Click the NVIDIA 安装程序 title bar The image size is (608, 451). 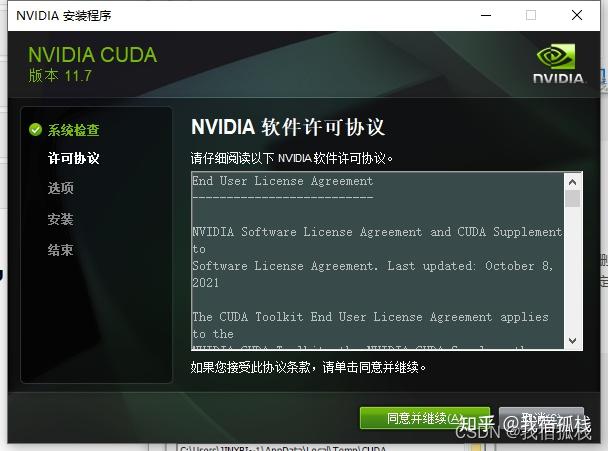[x=240, y=16]
